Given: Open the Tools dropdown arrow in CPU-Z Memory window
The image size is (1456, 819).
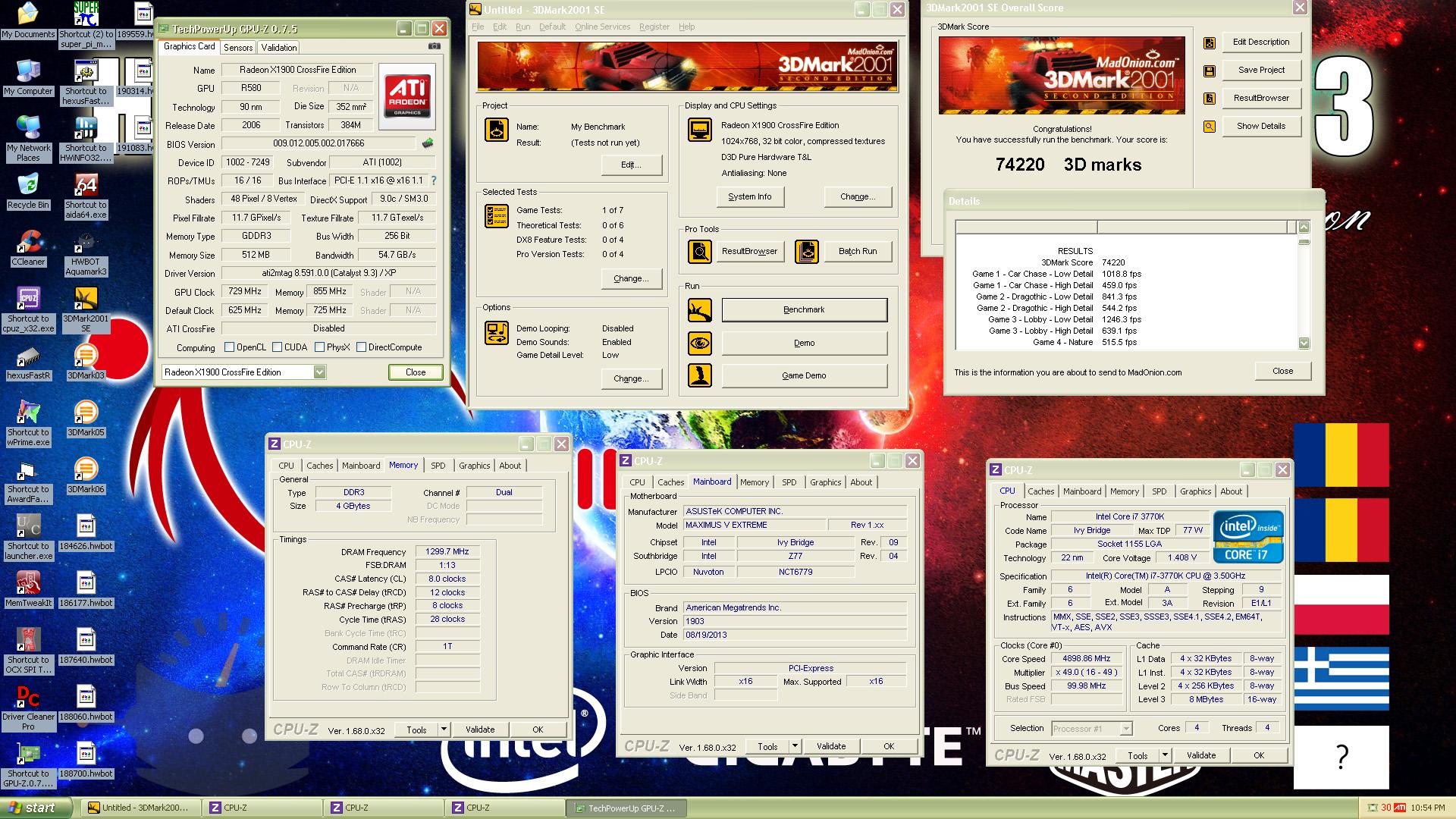Looking at the screenshot, I should tap(444, 730).
